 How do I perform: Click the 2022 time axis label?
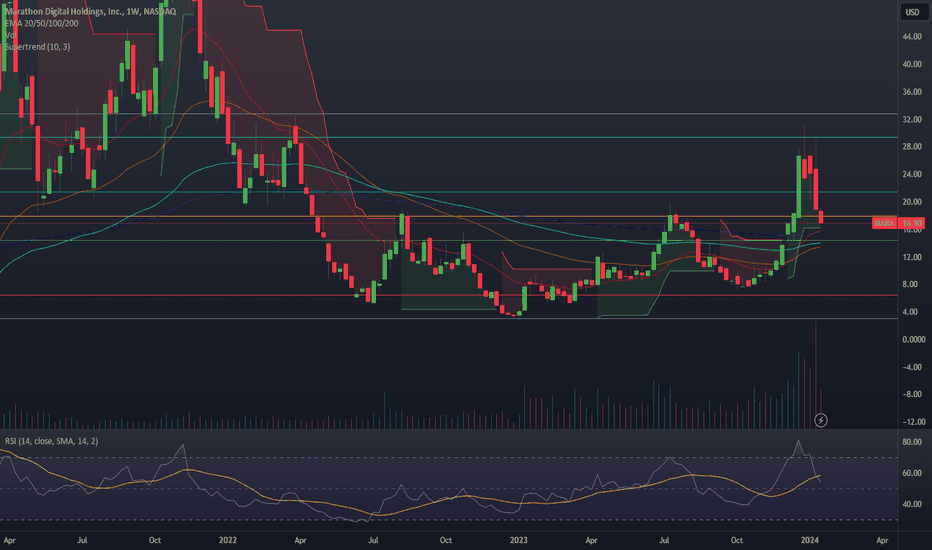pyautogui.click(x=228, y=540)
